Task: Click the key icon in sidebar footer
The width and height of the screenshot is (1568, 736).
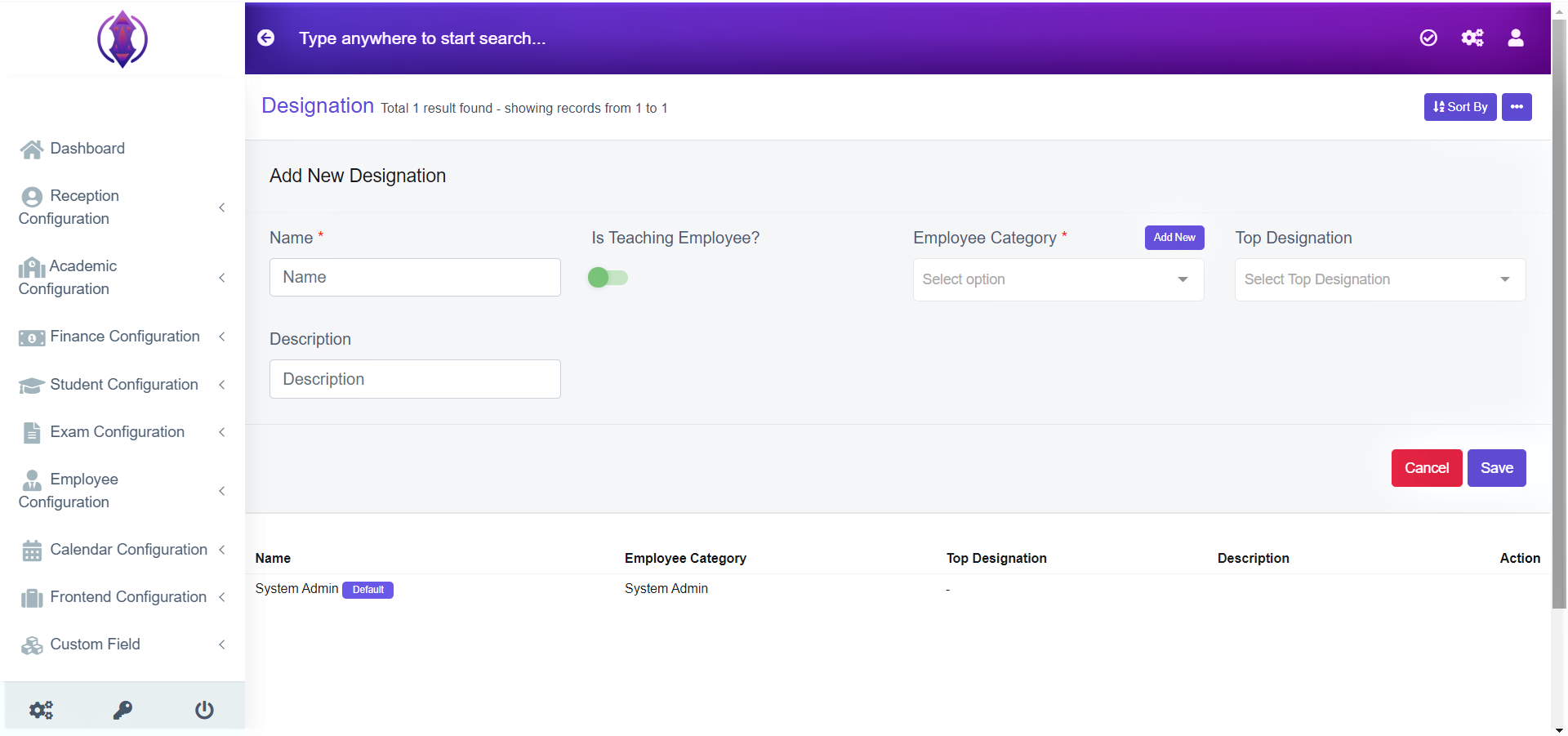Action: 122,710
